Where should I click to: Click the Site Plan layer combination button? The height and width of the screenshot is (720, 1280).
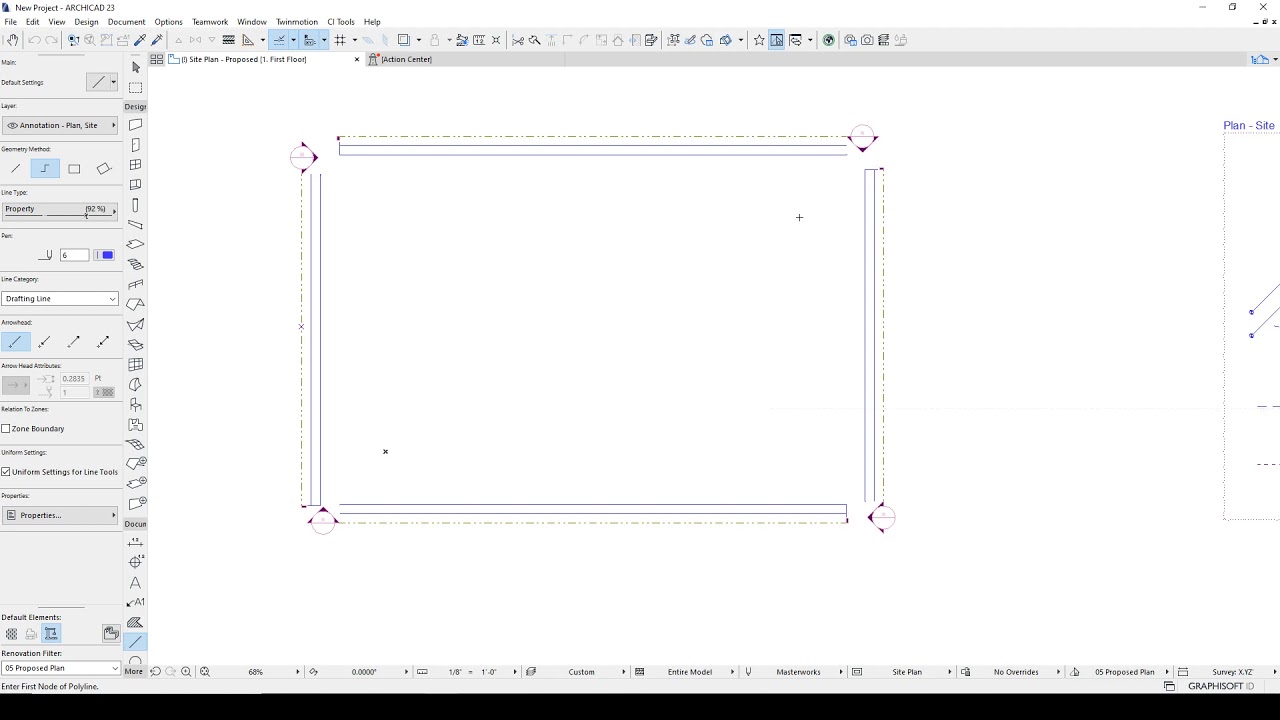coord(907,672)
